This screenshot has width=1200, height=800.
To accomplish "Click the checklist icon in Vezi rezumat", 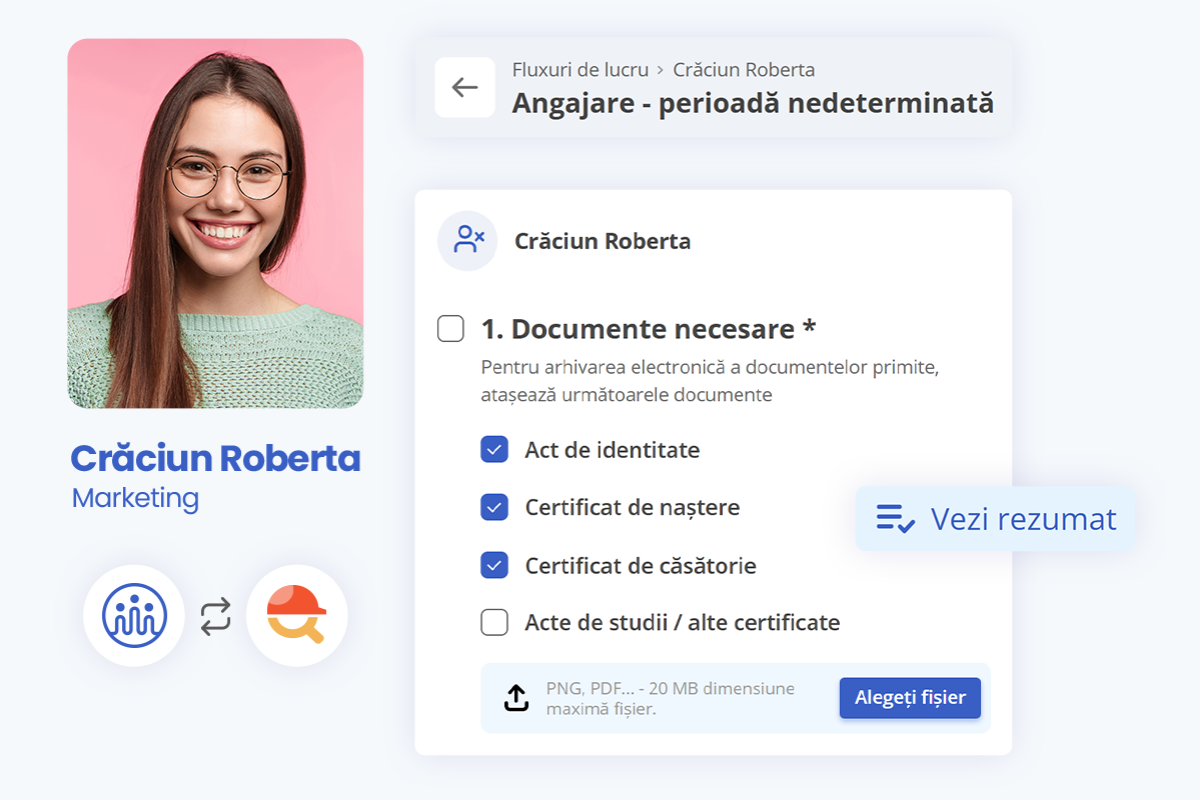I will tap(896, 518).
